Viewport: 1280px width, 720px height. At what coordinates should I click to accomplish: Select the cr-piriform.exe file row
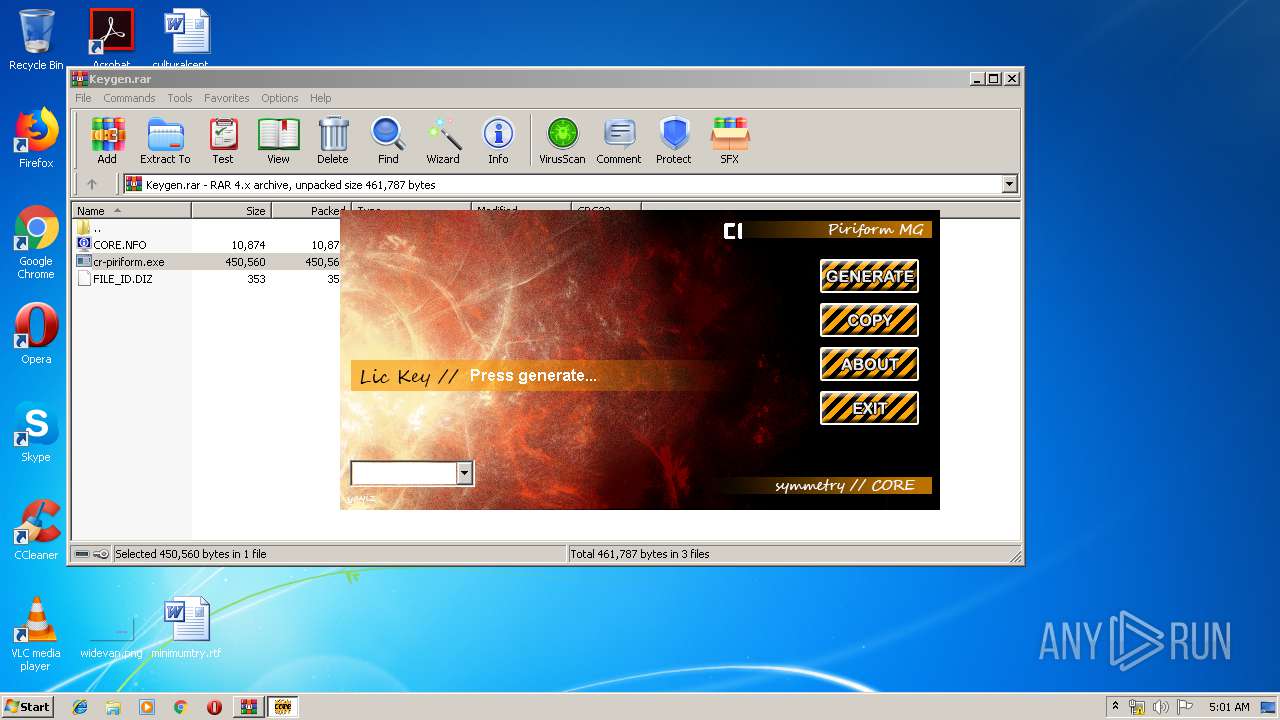pyautogui.click(x=206, y=262)
